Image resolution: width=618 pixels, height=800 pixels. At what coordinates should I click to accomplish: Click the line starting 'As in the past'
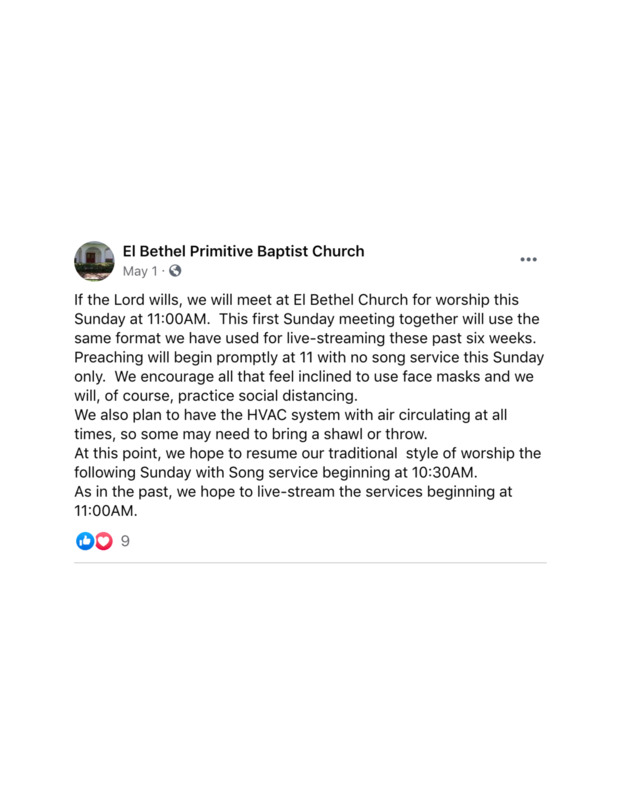point(293,492)
